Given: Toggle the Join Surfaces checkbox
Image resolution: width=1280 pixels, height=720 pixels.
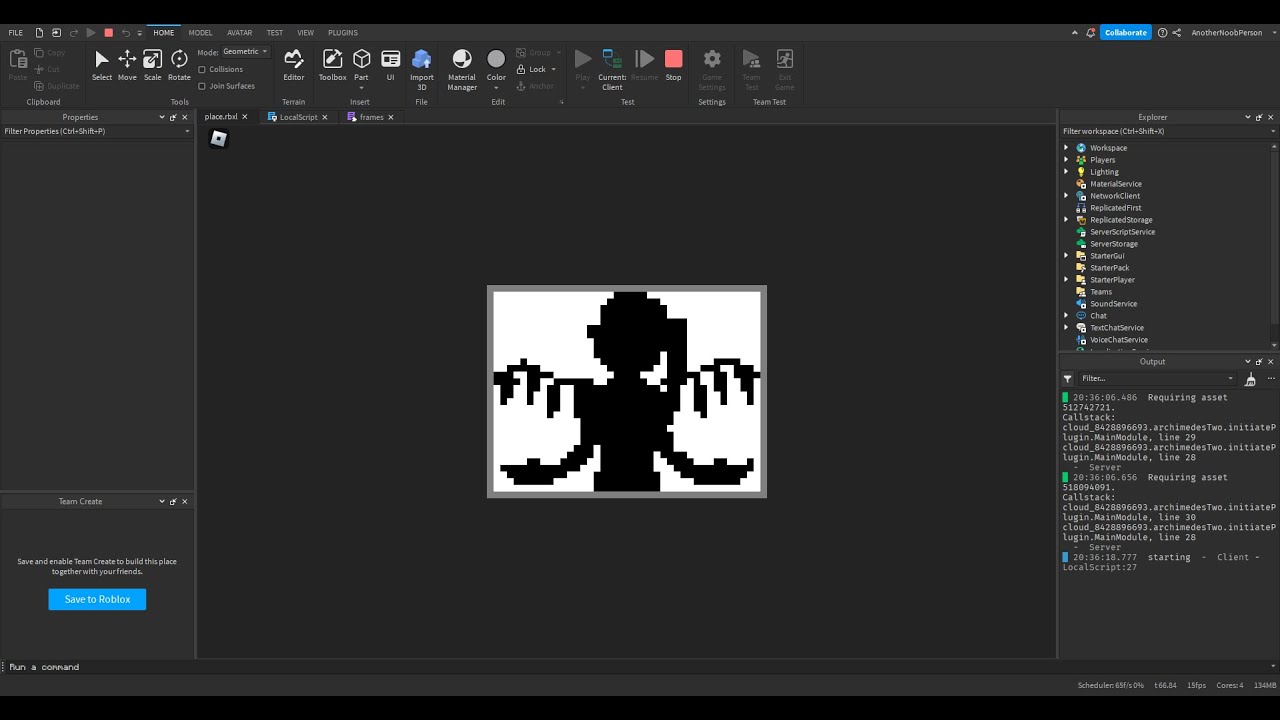Looking at the screenshot, I should pyautogui.click(x=202, y=86).
